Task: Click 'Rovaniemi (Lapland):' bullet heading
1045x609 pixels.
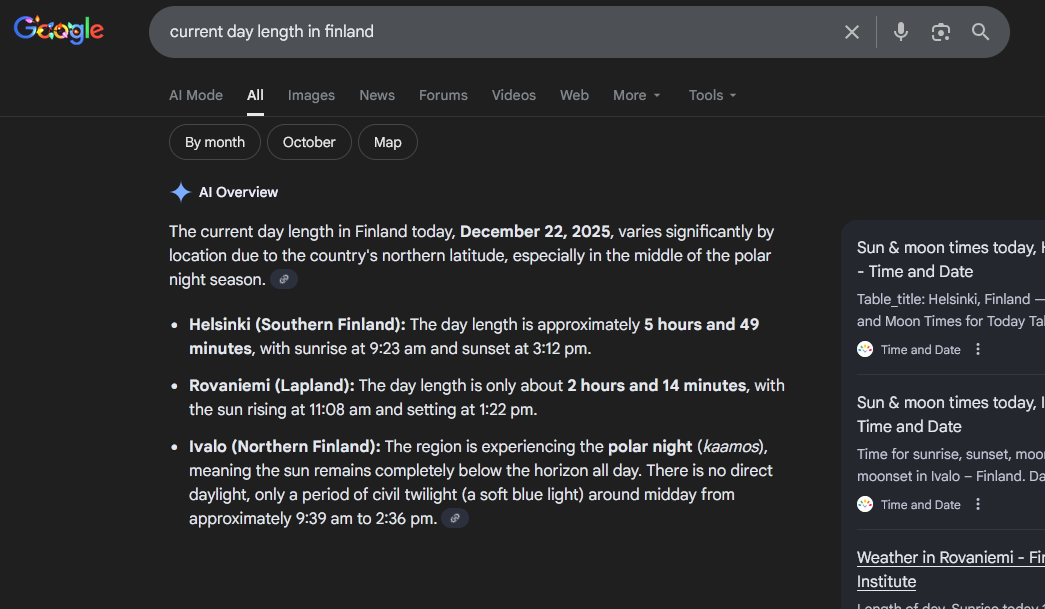Action: 272,385
